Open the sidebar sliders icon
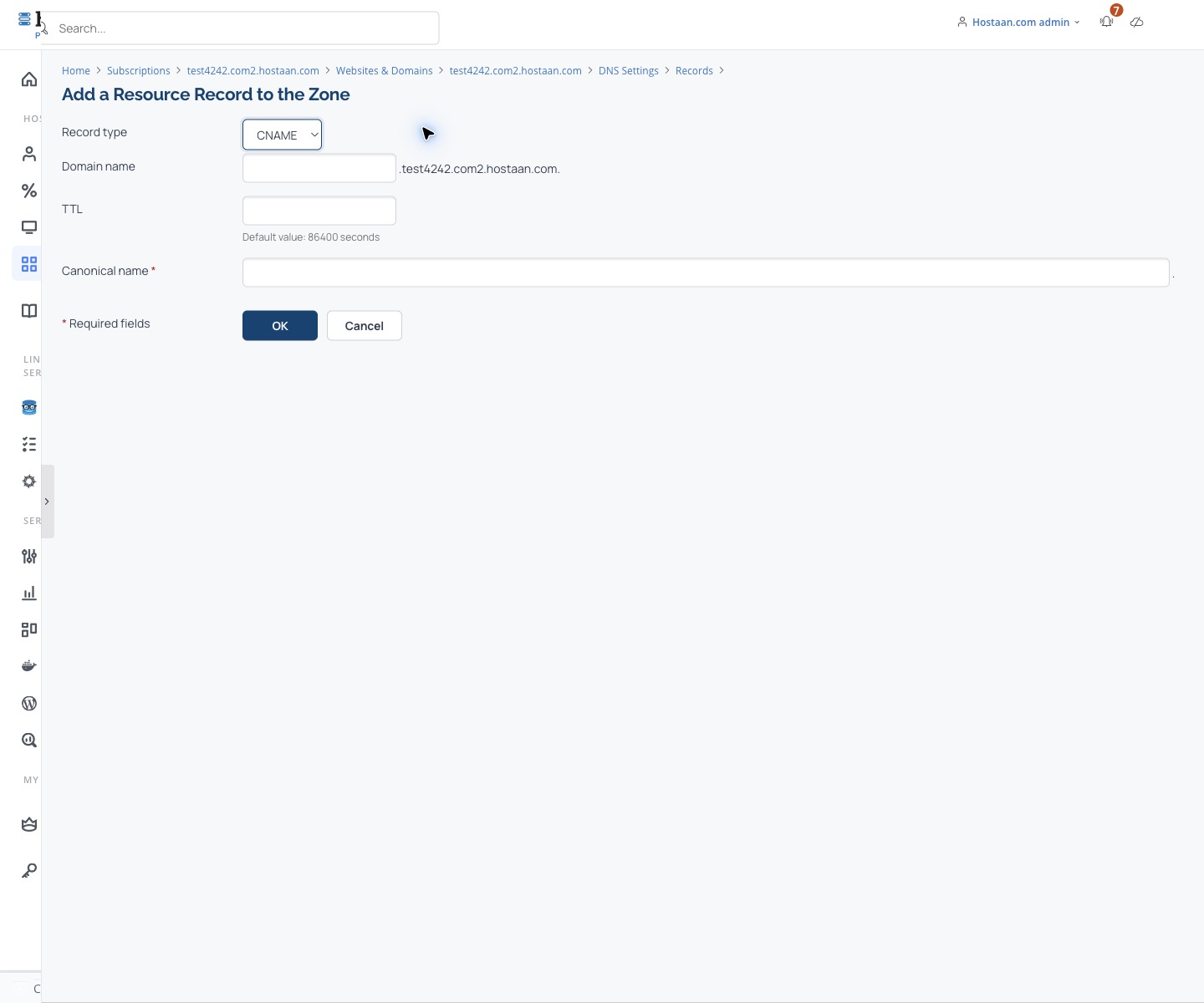1204x1003 pixels. click(29, 556)
